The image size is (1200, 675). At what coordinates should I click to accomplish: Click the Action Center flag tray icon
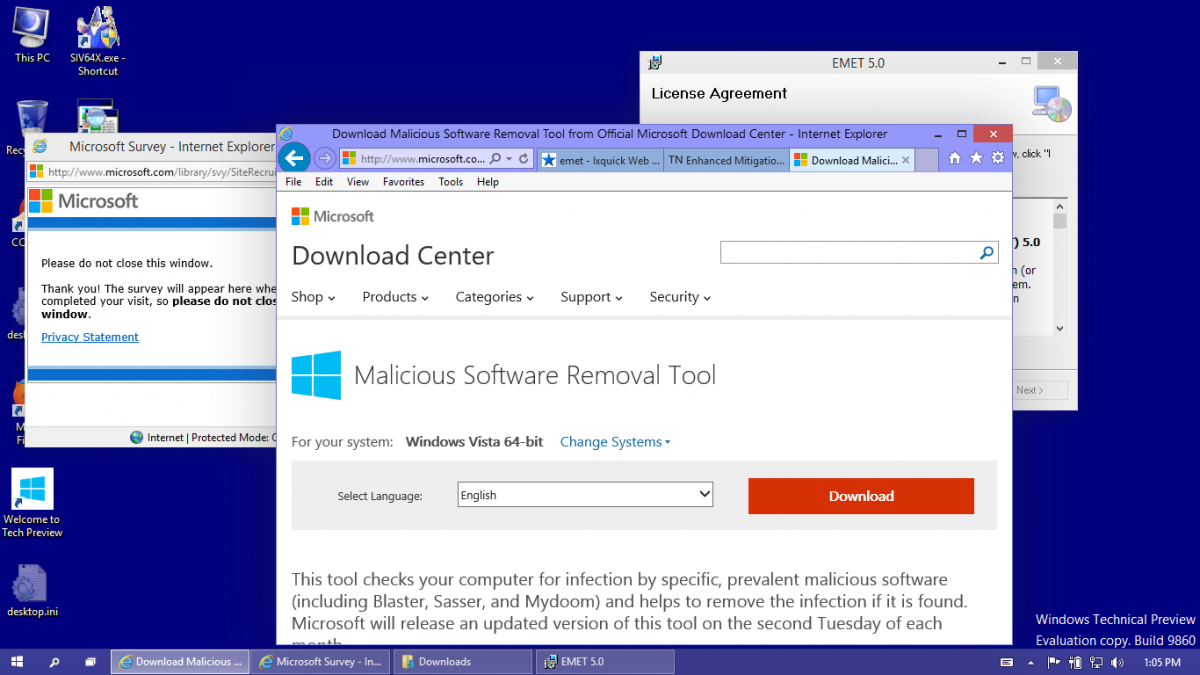(x=1054, y=662)
